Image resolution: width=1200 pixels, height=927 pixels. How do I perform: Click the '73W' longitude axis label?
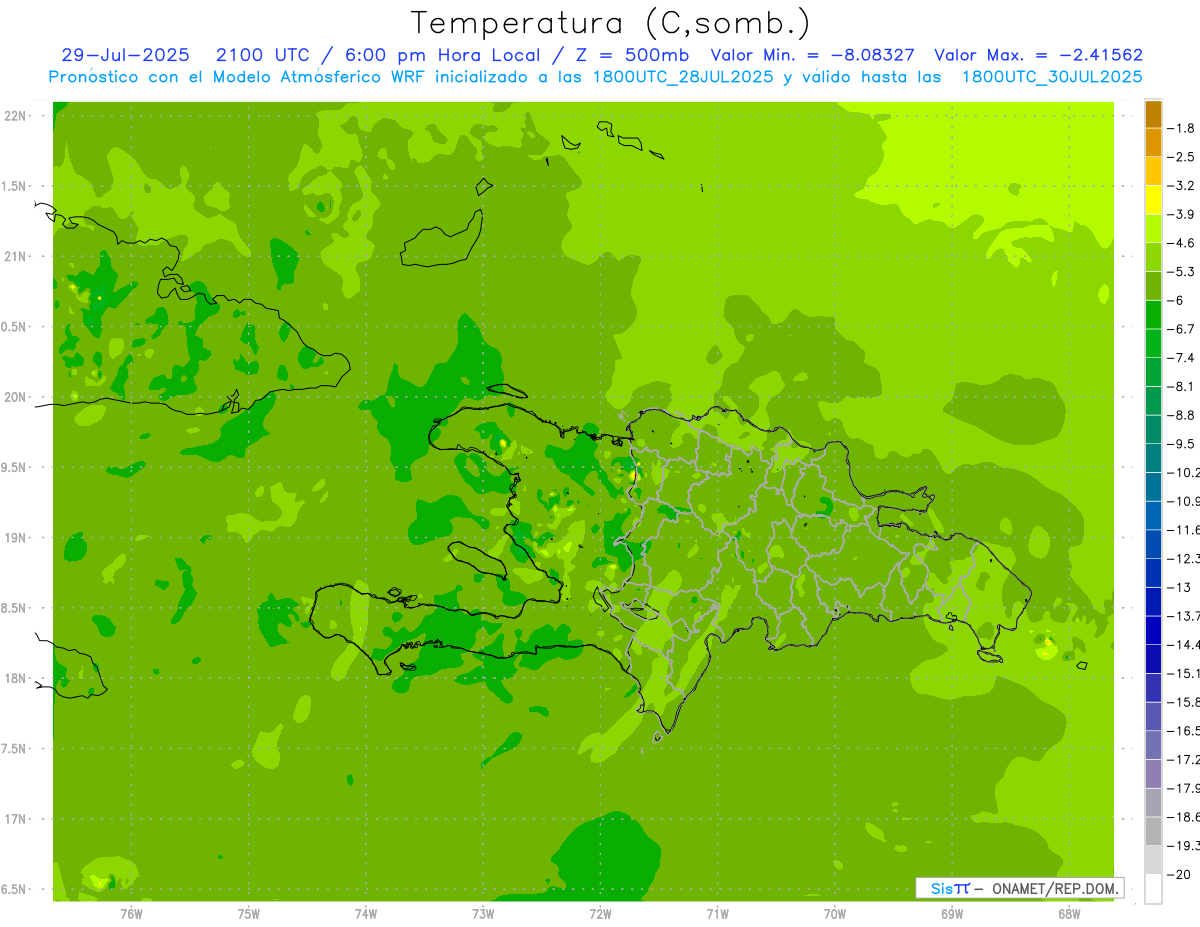tap(483, 913)
